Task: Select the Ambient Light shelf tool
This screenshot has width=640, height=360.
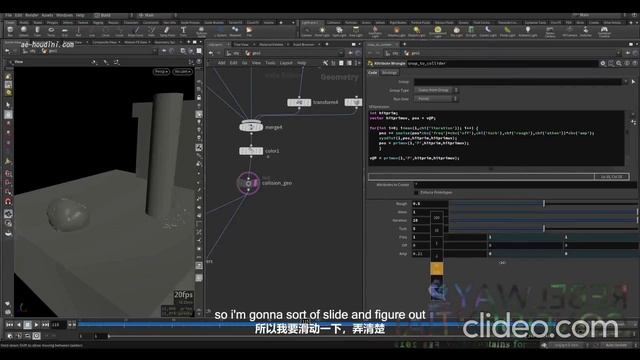Action: pyautogui.click(x=528, y=31)
